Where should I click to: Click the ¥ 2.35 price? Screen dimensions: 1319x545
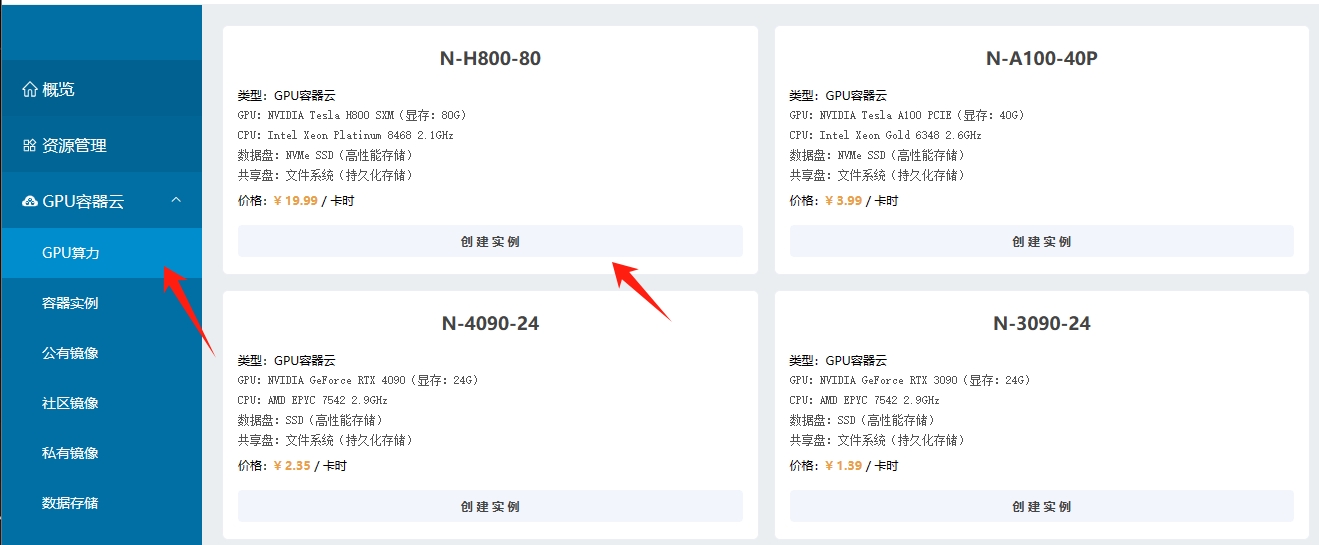[x=292, y=465]
